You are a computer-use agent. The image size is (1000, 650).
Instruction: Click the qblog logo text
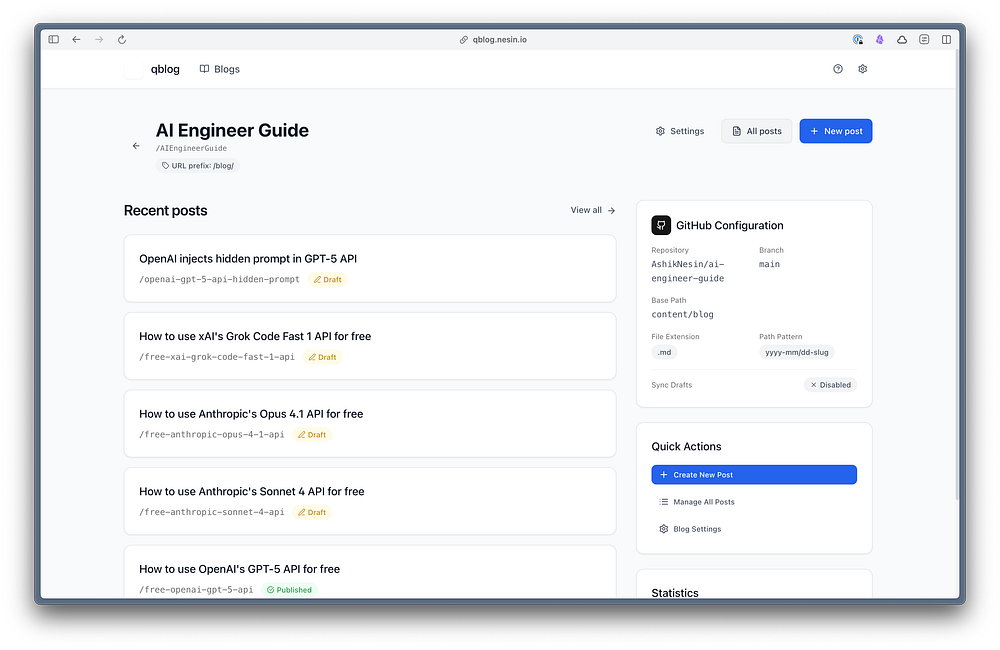point(165,69)
